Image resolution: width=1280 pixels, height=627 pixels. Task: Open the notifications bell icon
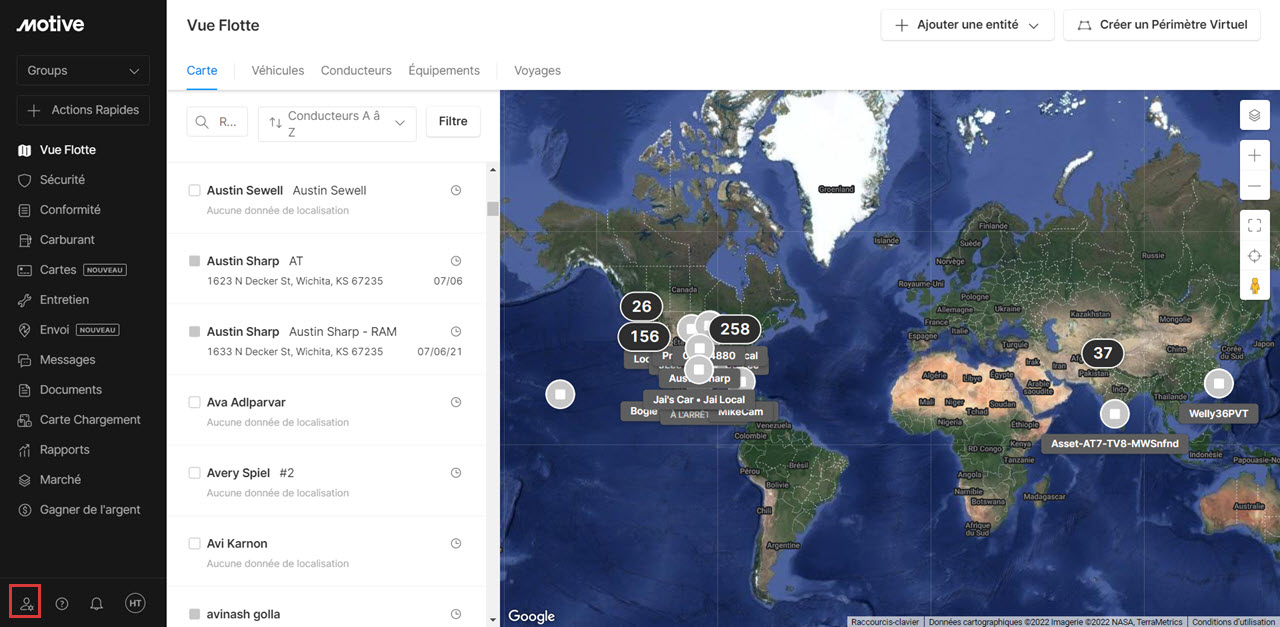coord(97,603)
